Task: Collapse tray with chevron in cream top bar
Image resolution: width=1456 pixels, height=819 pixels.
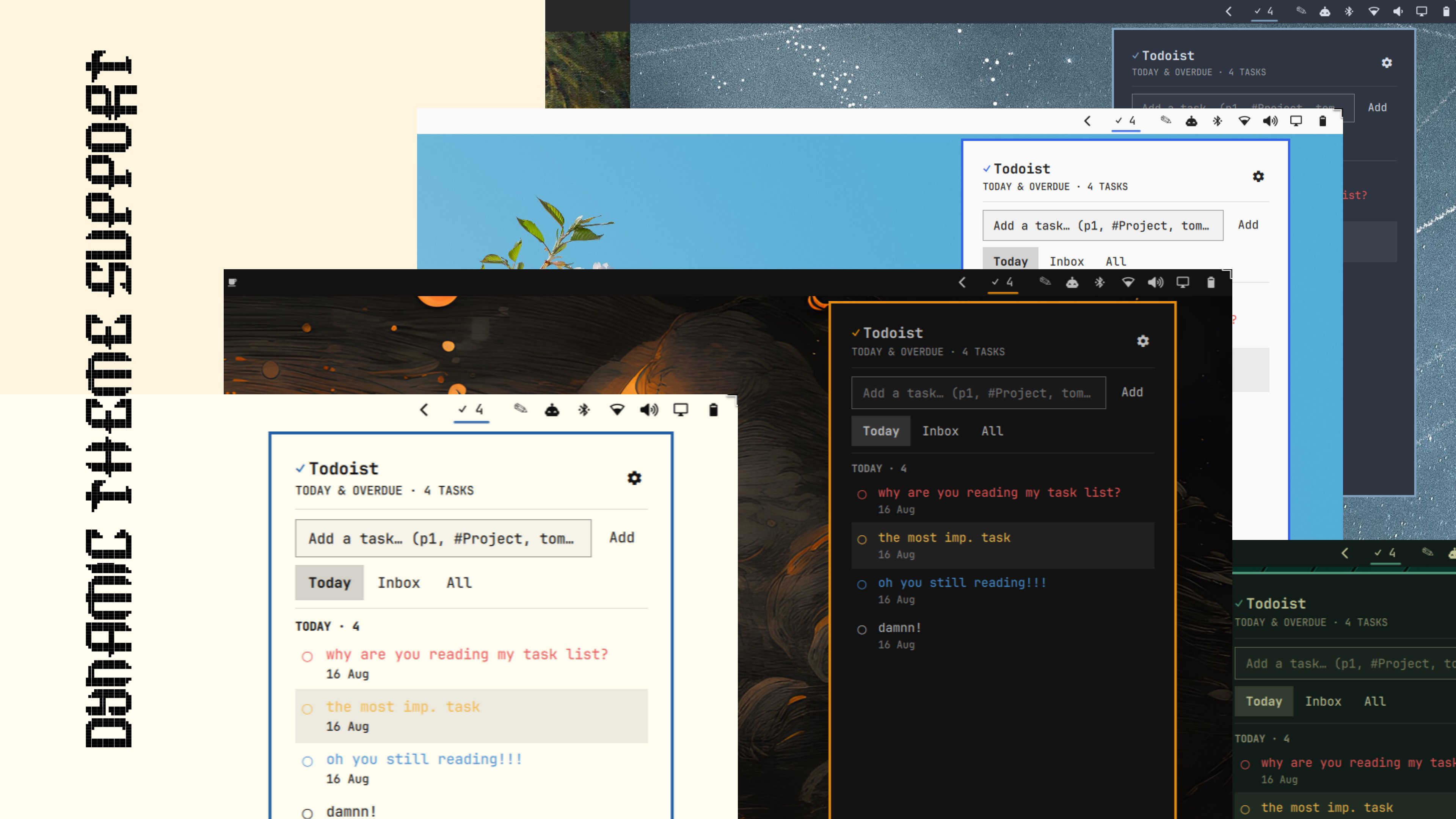Action: (x=425, y=410)
